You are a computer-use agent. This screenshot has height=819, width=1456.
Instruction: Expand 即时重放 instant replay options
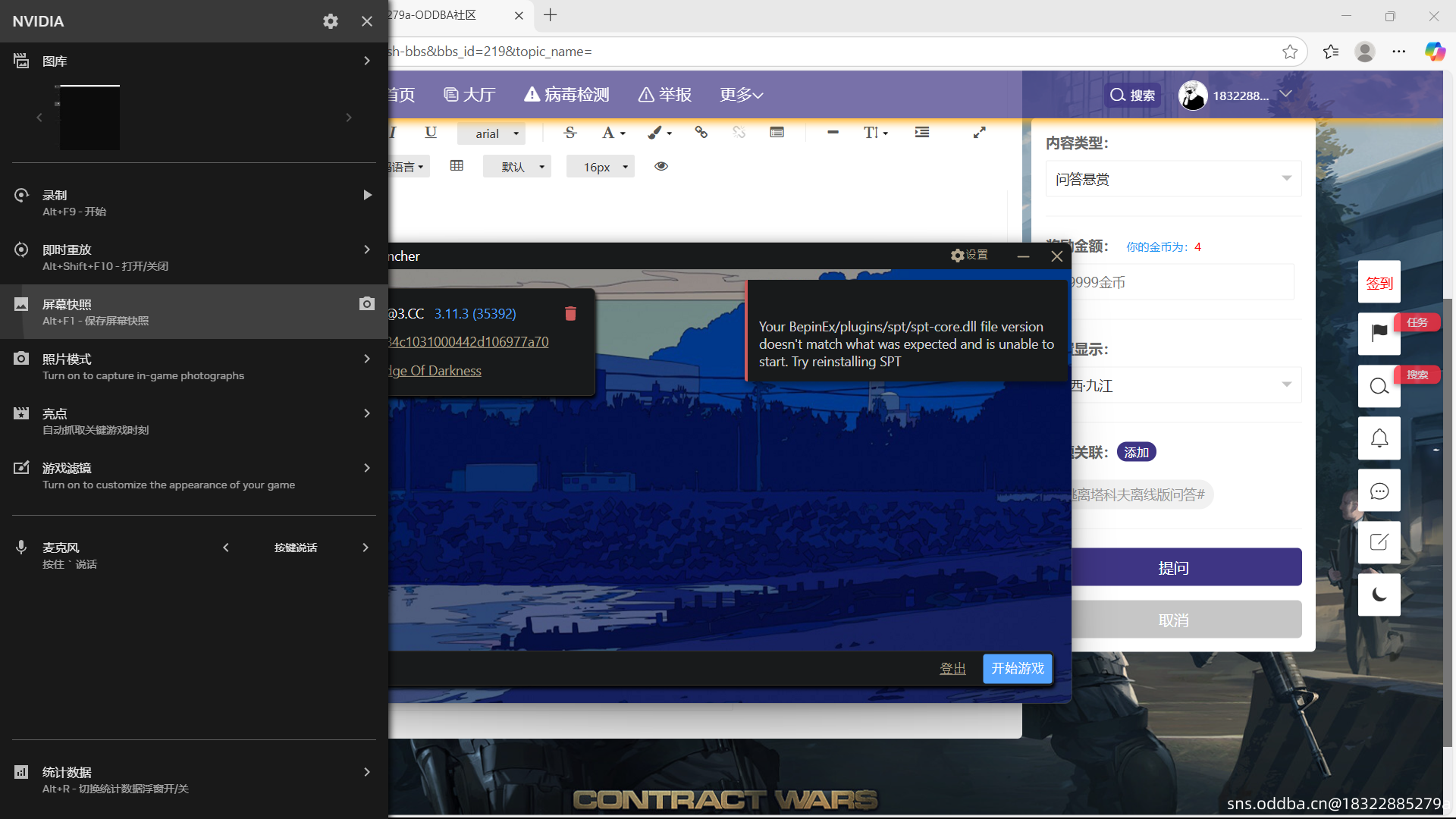point(367,249)
